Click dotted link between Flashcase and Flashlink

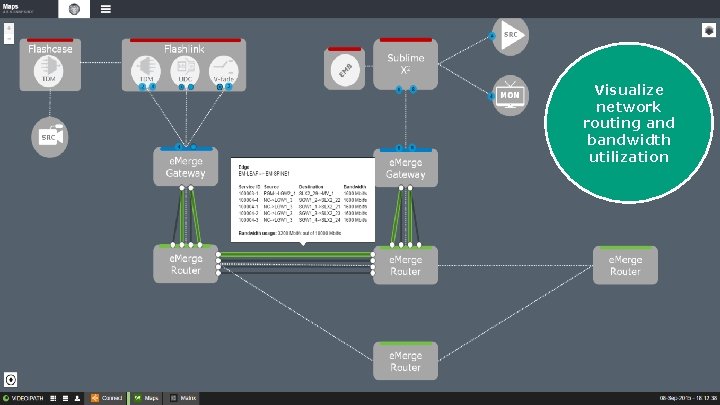[x=101, y=62]
